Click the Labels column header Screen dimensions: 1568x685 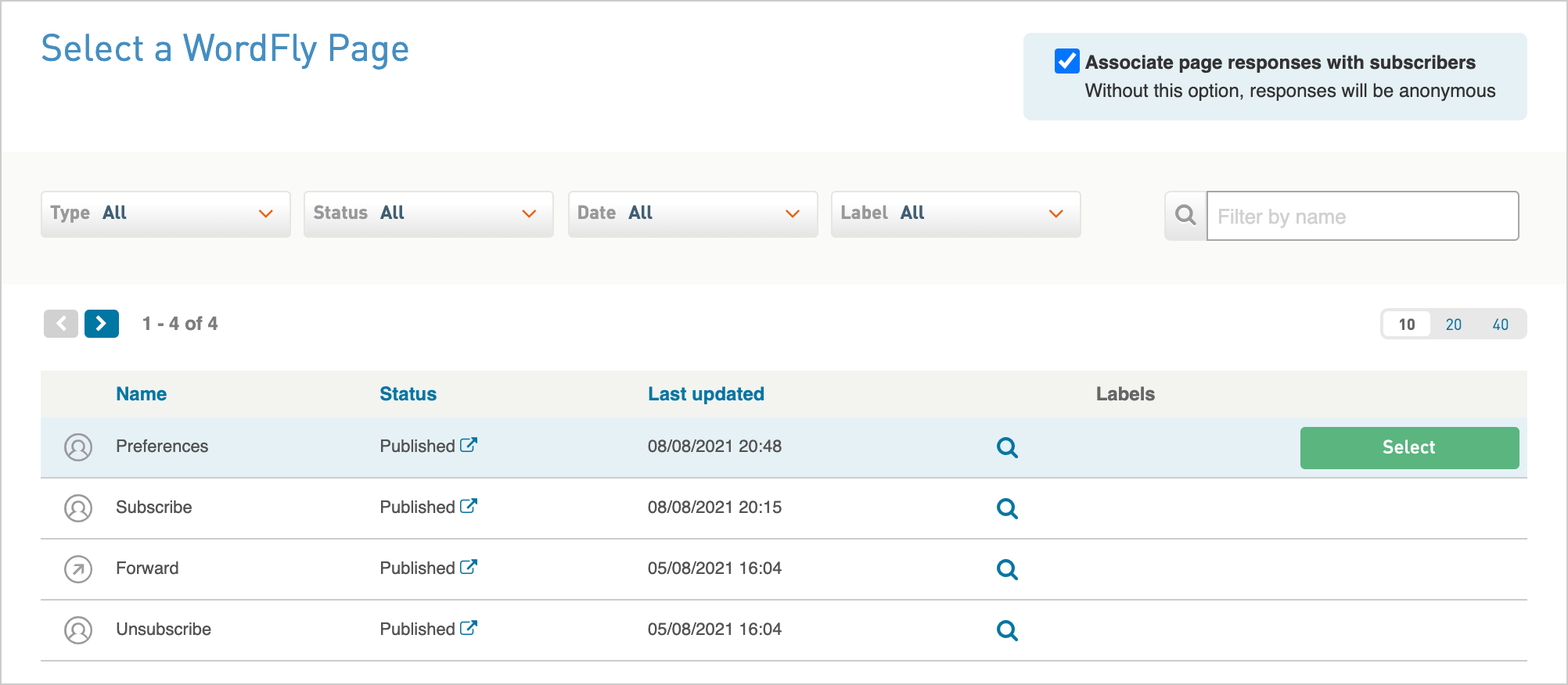(x=1125, y=394)
